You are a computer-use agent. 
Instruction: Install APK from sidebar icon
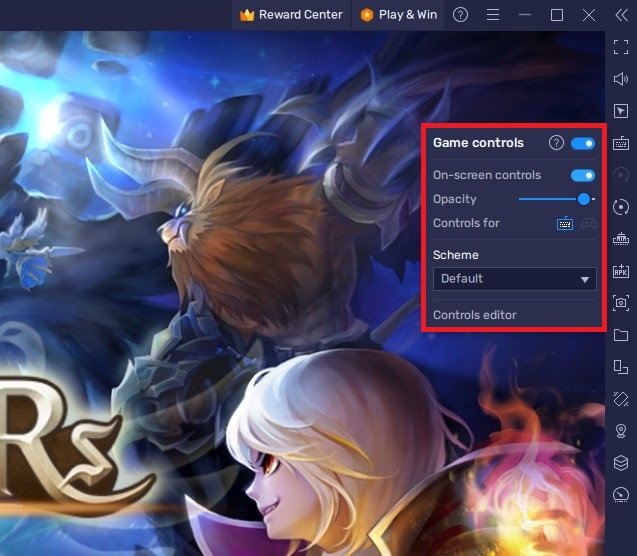tap(621, 271)
